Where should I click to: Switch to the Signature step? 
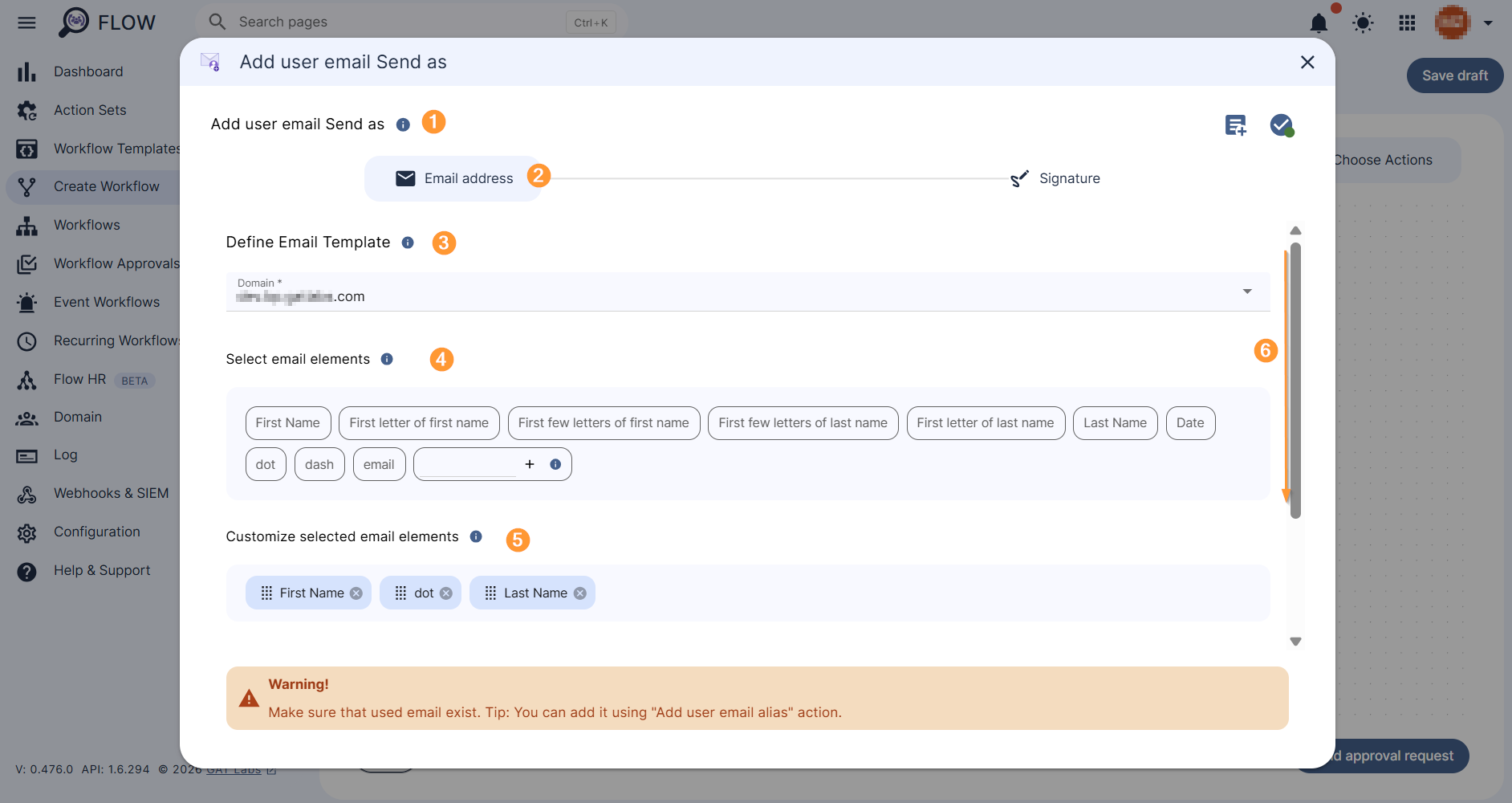click(x=1055, y=178)
